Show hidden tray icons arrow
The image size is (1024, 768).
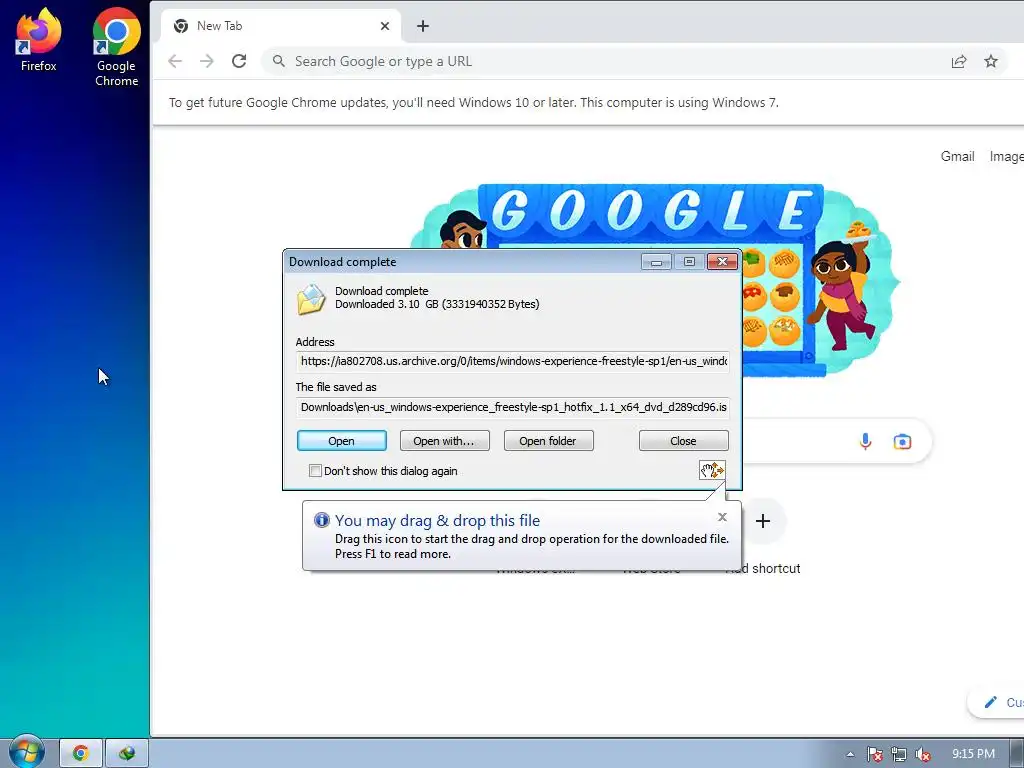pos(850,754)
